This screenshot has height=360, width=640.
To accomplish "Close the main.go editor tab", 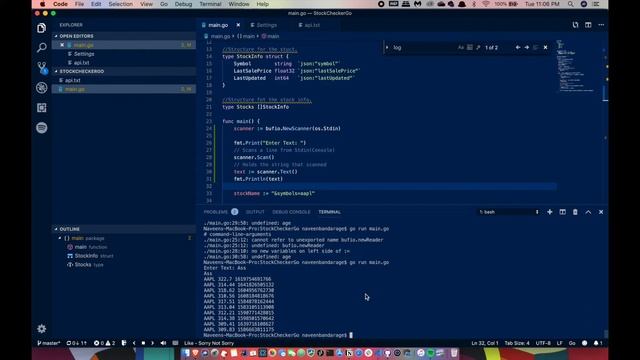I will point(238,25).
